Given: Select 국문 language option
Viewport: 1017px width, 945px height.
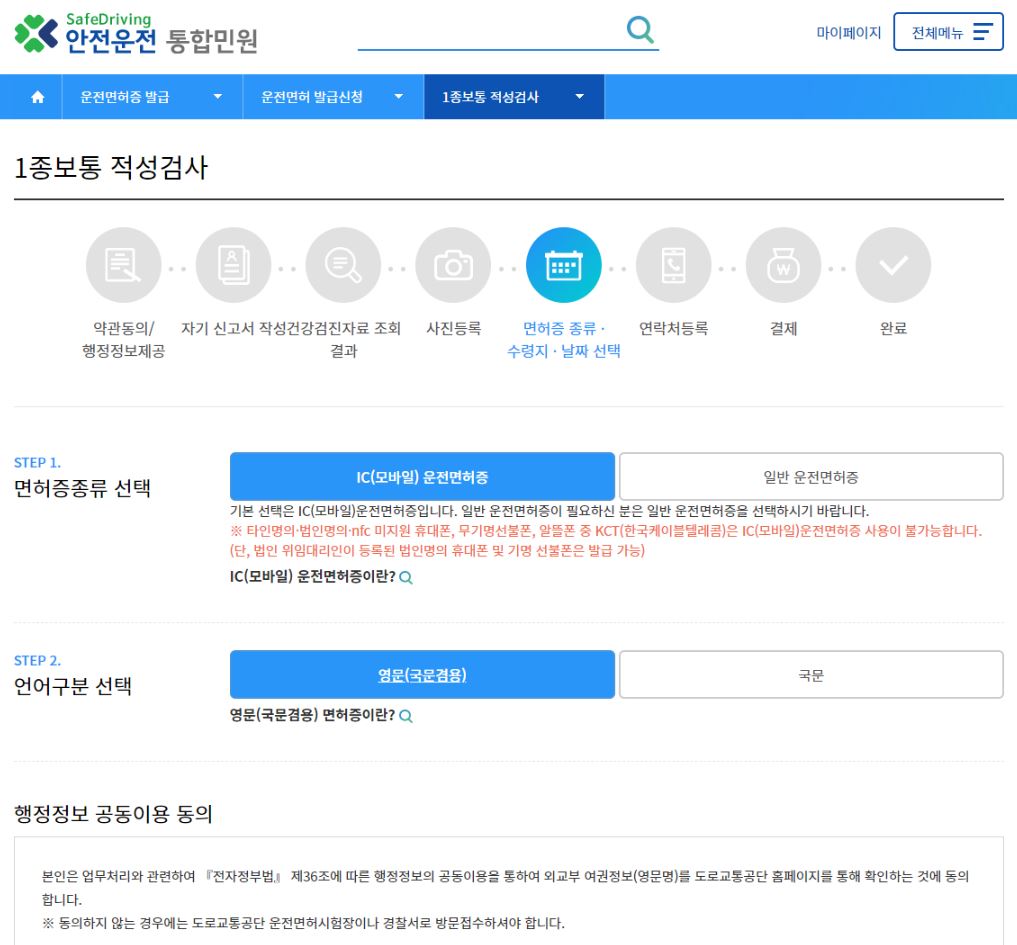Looking at the screenshot, I should [810, 674].
